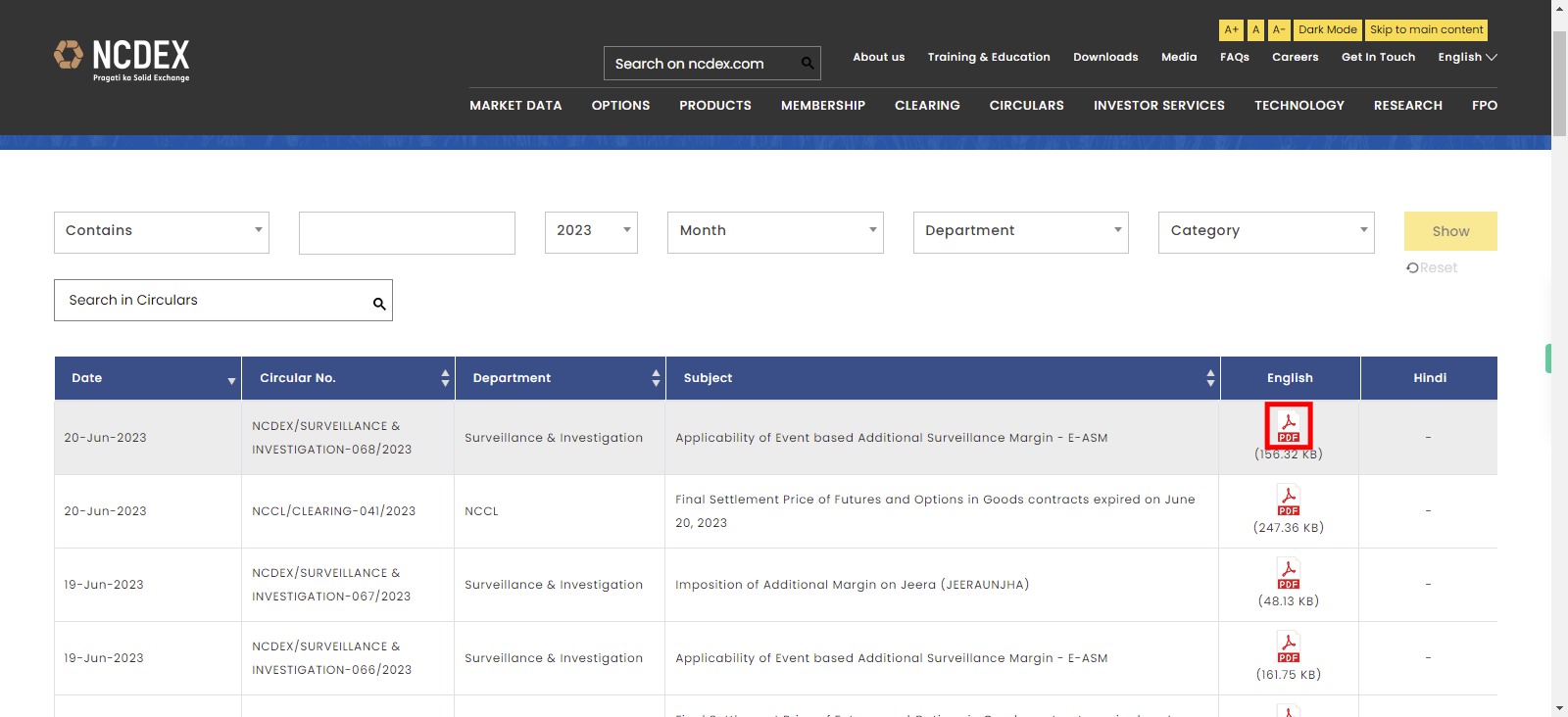Sort table by Date column
Viewport: 1568px width, 717px height.
[x=148, y=378]
